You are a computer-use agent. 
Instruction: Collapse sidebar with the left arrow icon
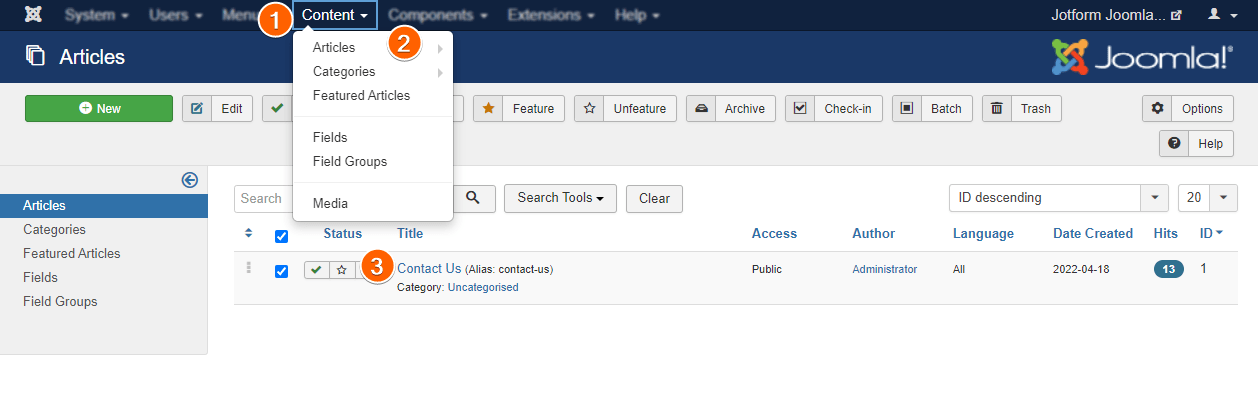(190, 180)
